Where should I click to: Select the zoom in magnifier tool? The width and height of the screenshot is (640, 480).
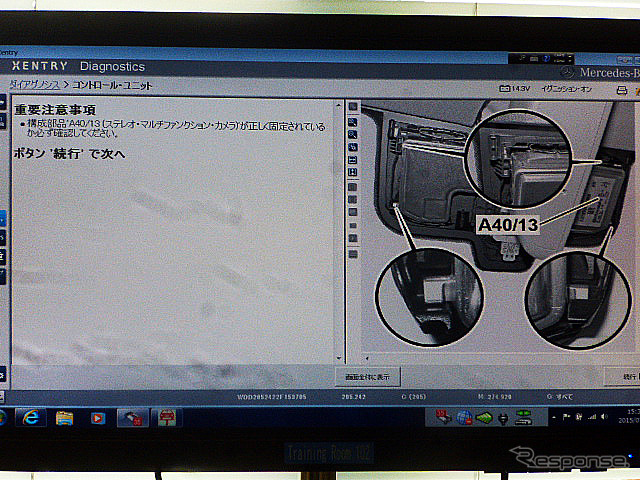(x=353, y=122)
